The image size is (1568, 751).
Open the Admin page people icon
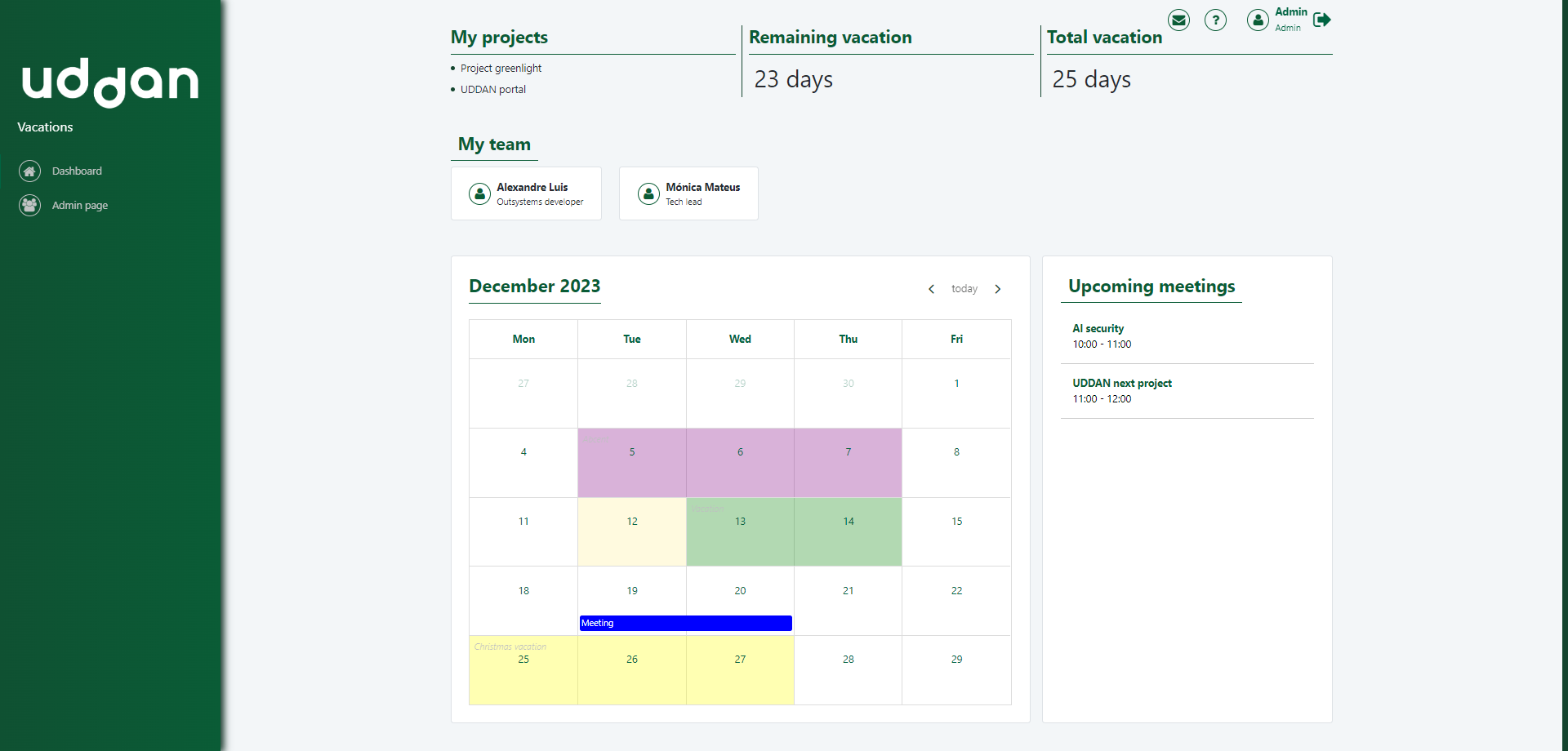tap(29, 205)
